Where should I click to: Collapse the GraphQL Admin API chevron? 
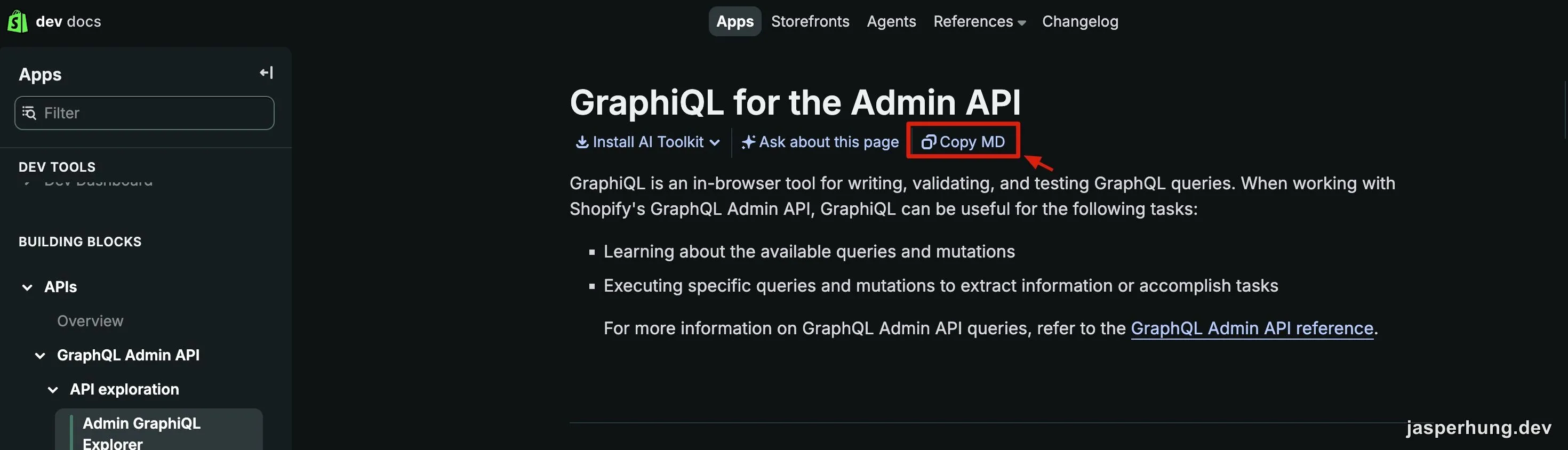[40, 355]
